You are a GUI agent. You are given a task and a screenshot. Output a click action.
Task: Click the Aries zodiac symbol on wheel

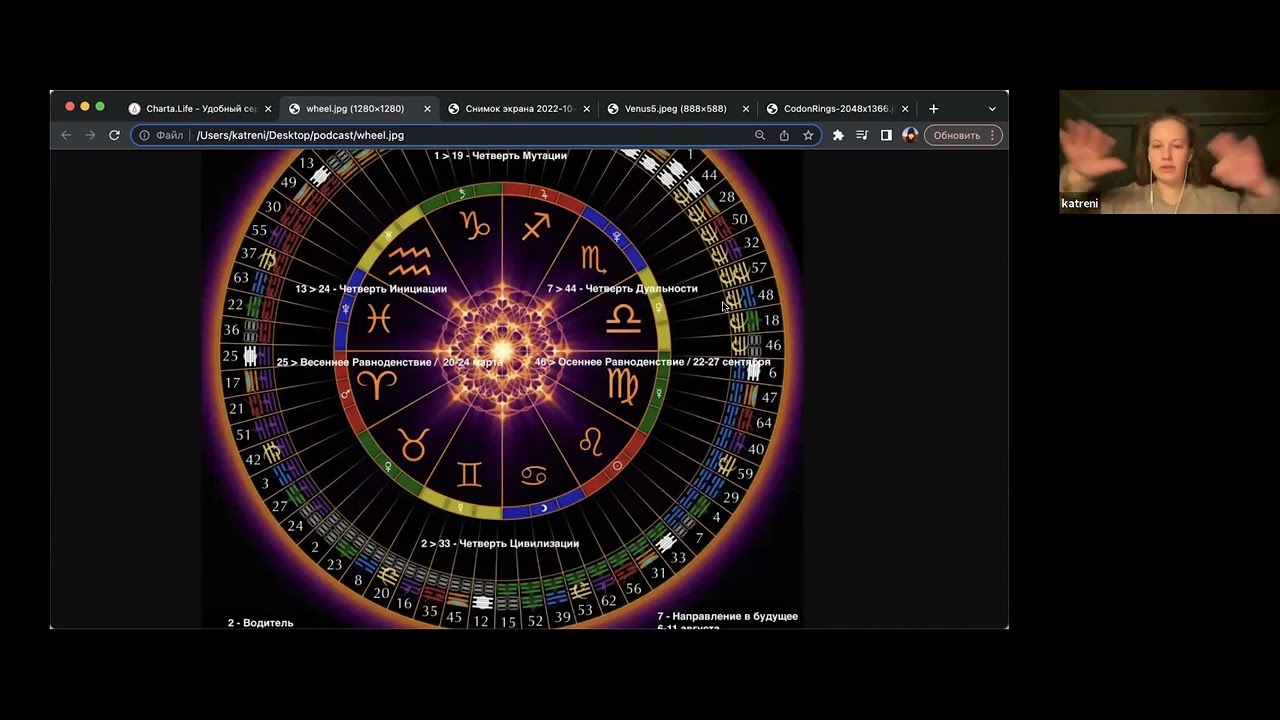click(377, 384)
